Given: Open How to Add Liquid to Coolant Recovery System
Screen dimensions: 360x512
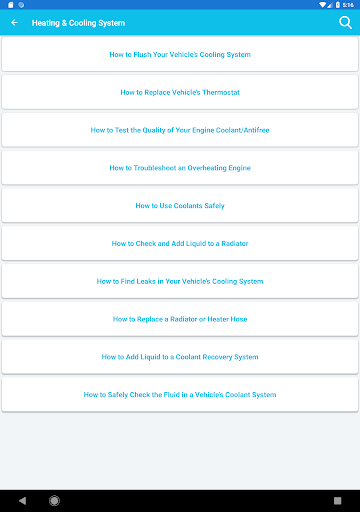Looking at the screenshot, I should [x=180, y=357].
